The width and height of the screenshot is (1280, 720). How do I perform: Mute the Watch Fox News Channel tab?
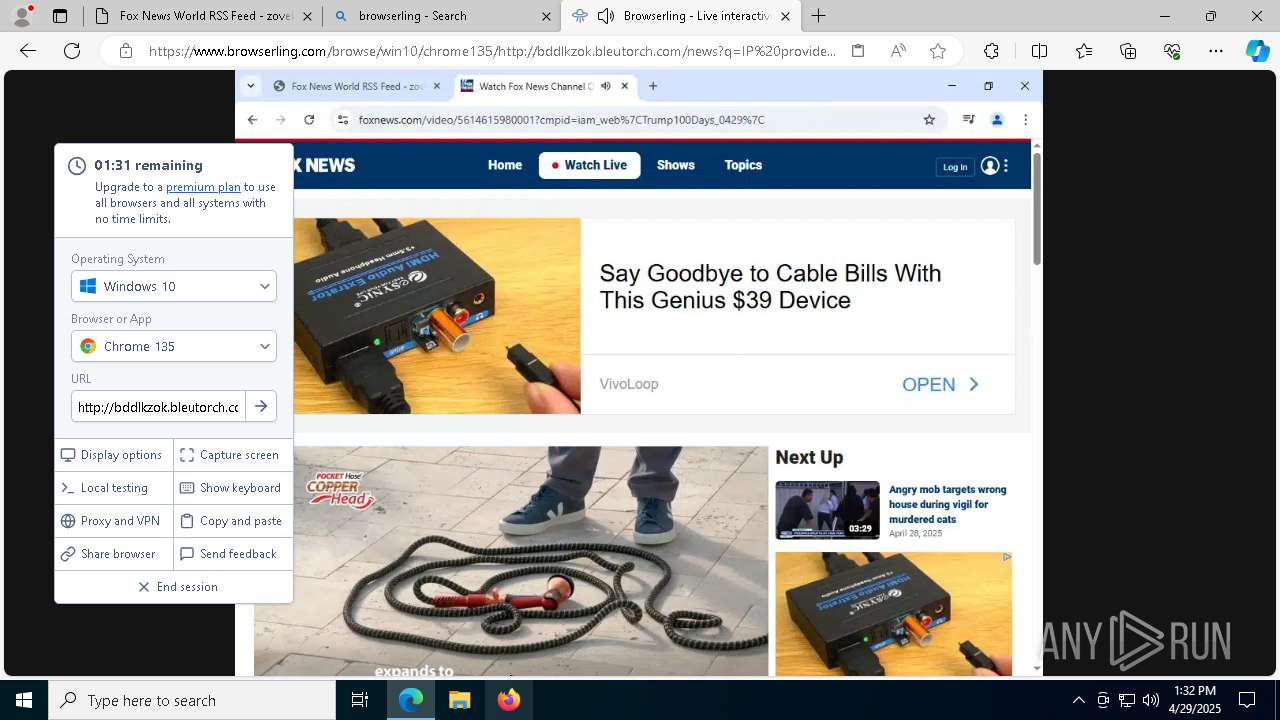coord(605,86)
